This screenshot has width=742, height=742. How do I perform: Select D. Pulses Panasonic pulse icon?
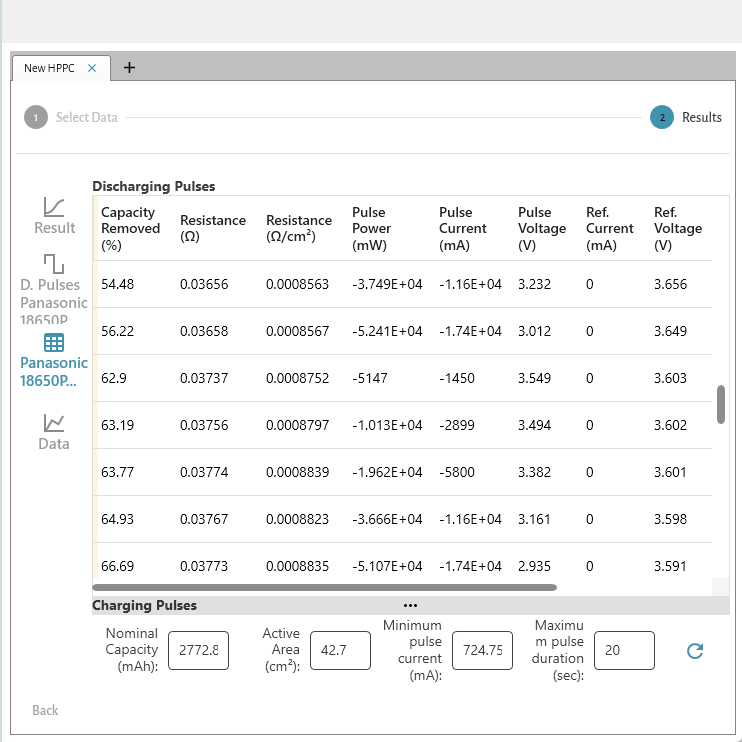(54, 263)
